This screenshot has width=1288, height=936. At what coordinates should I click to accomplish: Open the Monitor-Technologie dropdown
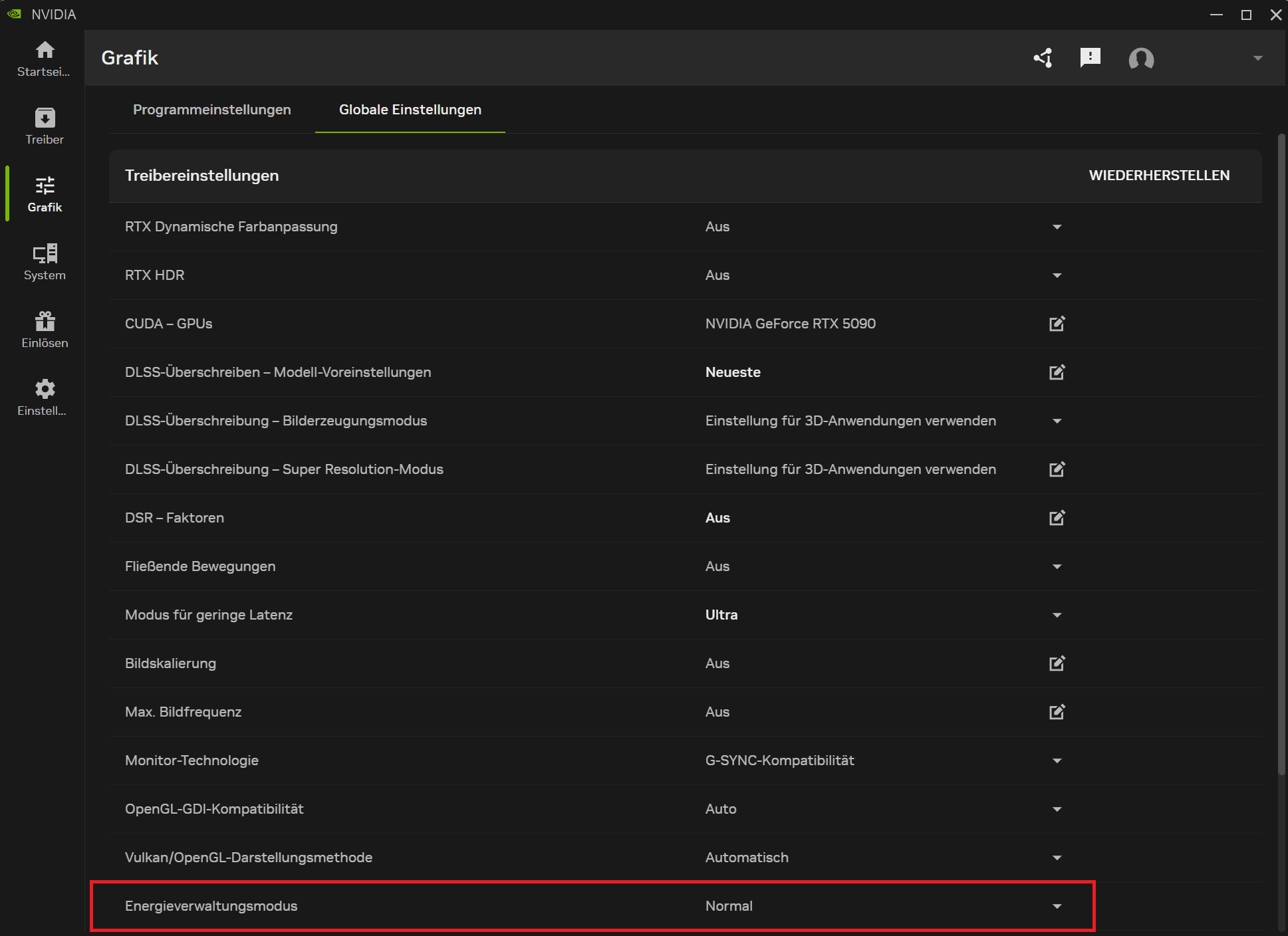[1057, 760]
